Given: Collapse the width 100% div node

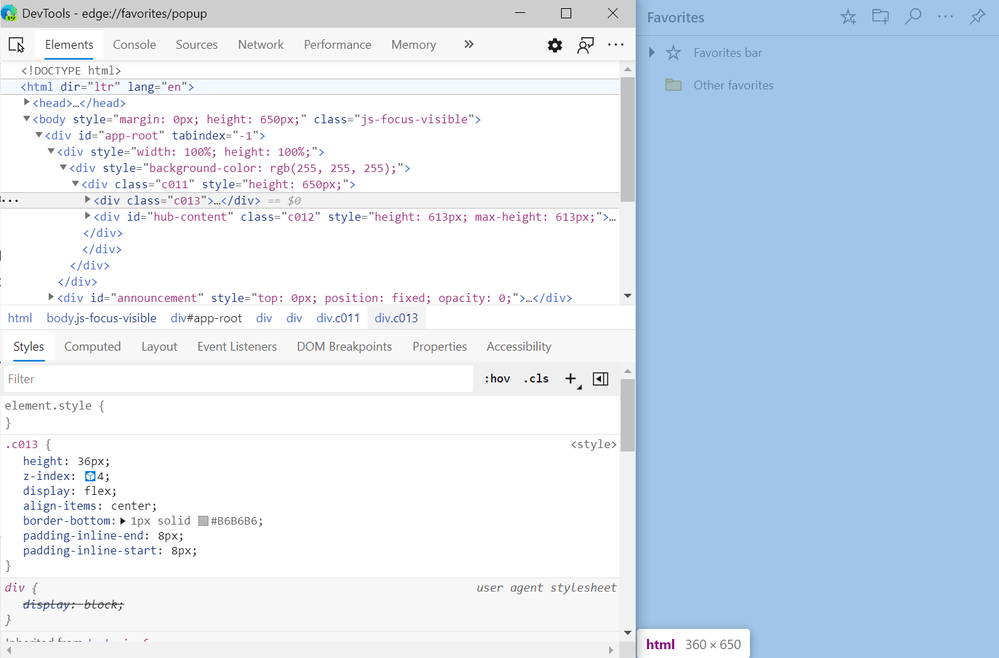Looking at the screenshot, I should (x=51, y=151).
